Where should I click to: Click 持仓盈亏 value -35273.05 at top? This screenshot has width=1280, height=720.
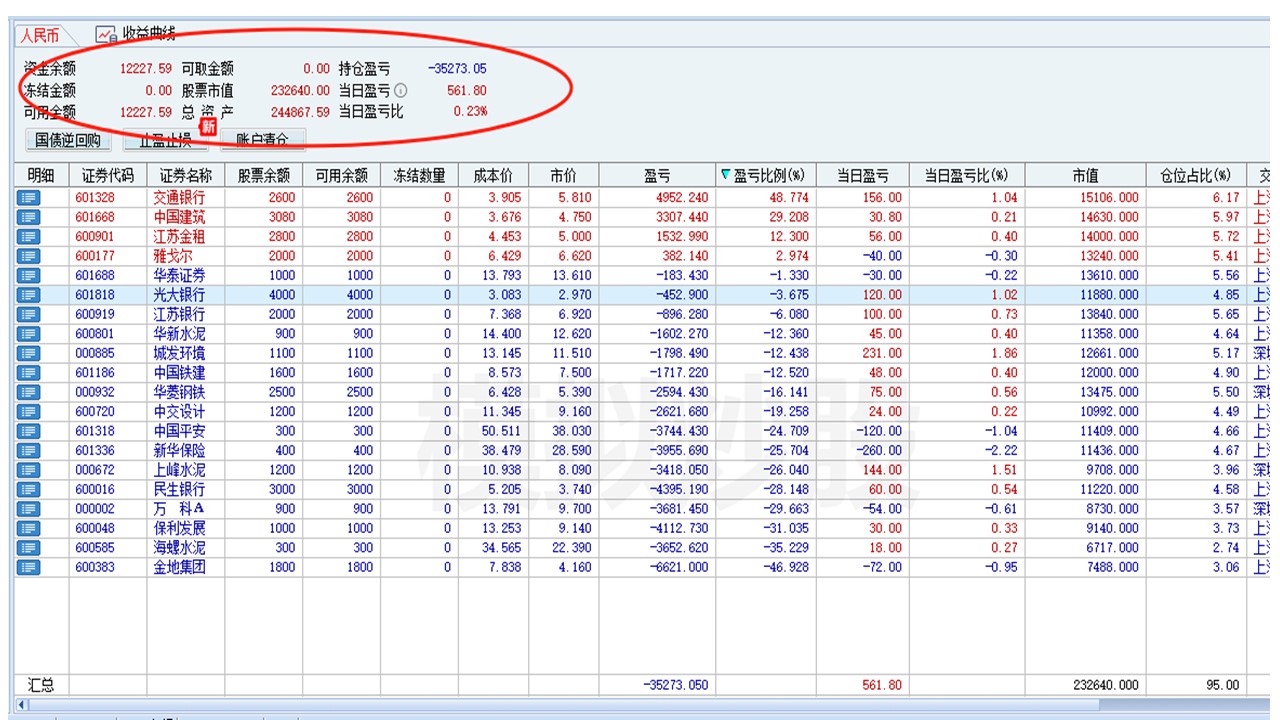[x=457, y=69]
